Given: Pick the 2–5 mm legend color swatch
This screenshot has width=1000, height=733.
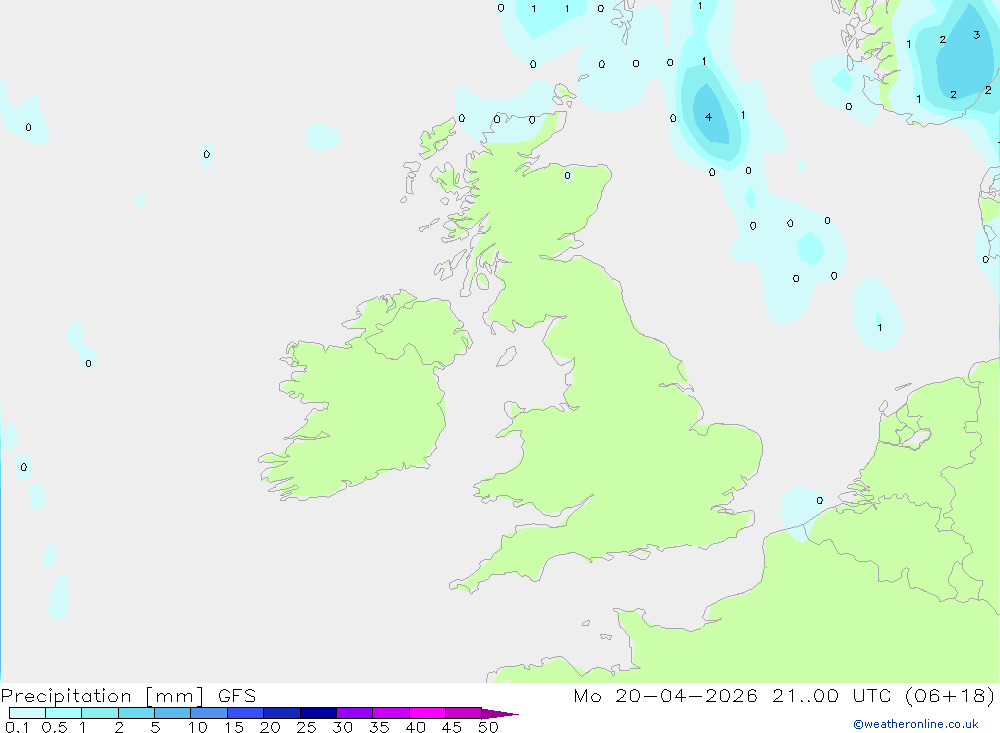Looking at the screenshot, I should pos(136,713).
